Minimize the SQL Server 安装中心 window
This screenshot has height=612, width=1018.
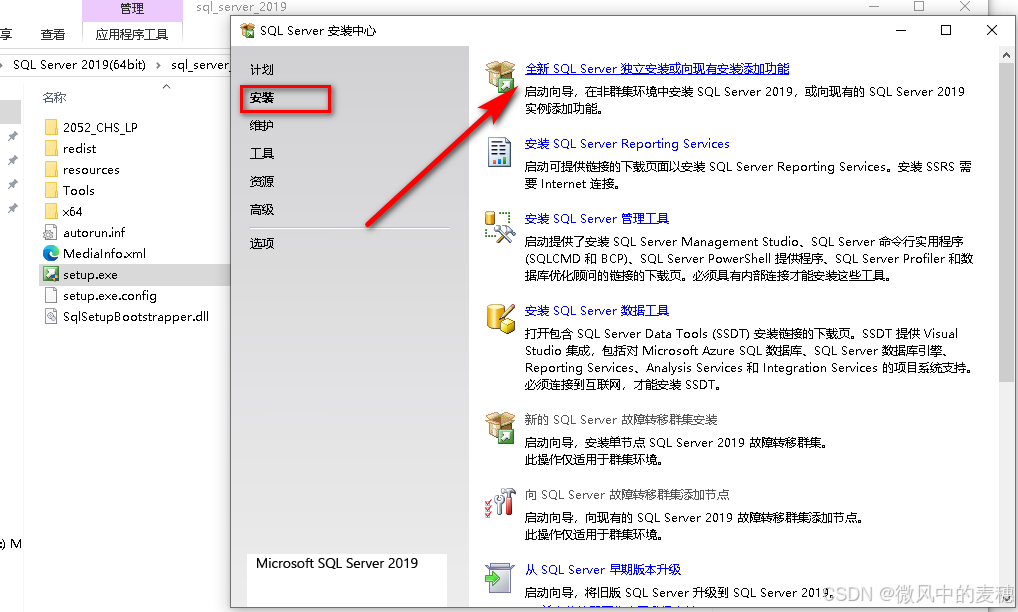click(900, 31)
